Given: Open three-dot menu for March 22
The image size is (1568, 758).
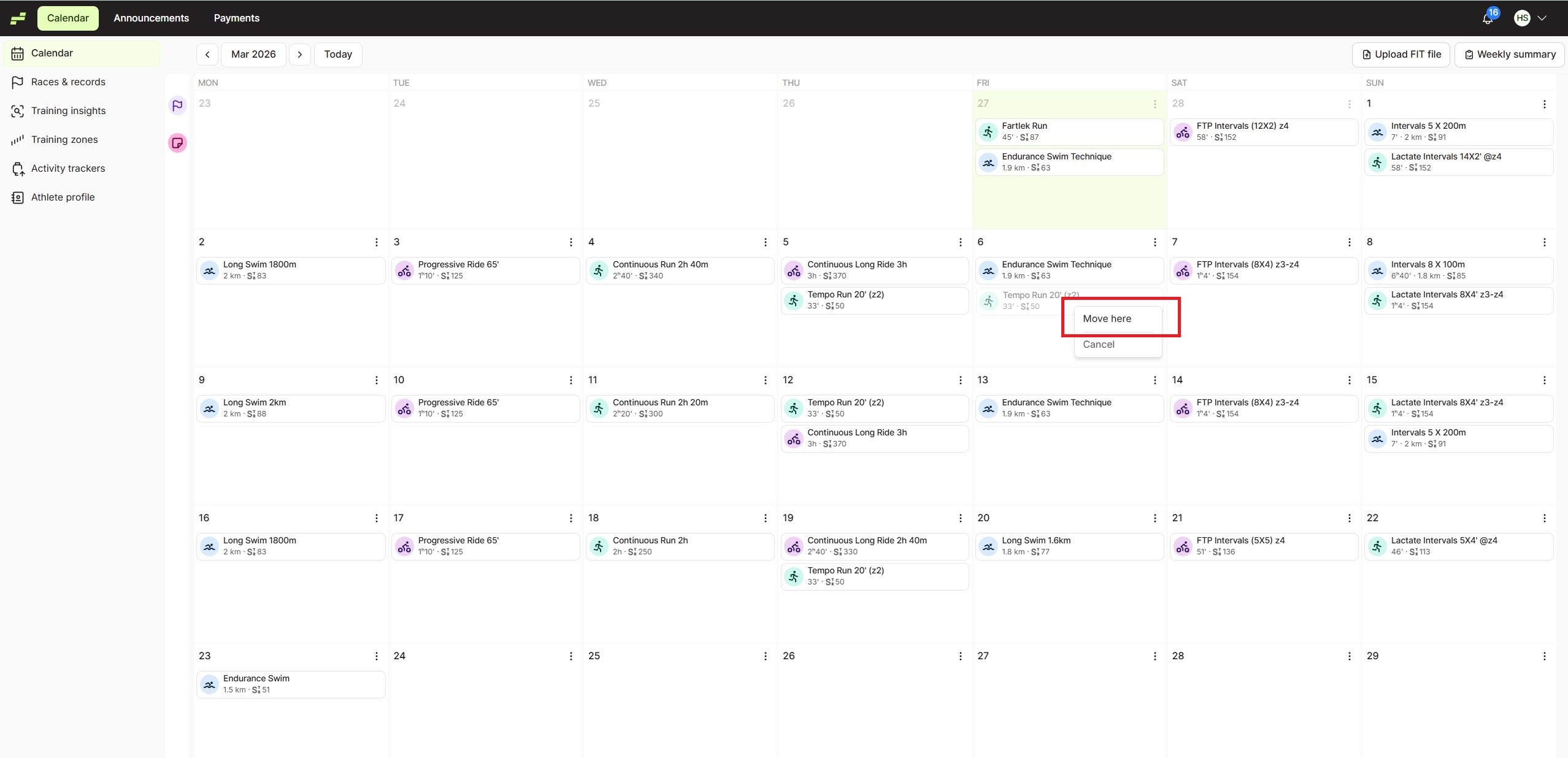Looking at the screenshot, I should click(x=1544, y=519).
